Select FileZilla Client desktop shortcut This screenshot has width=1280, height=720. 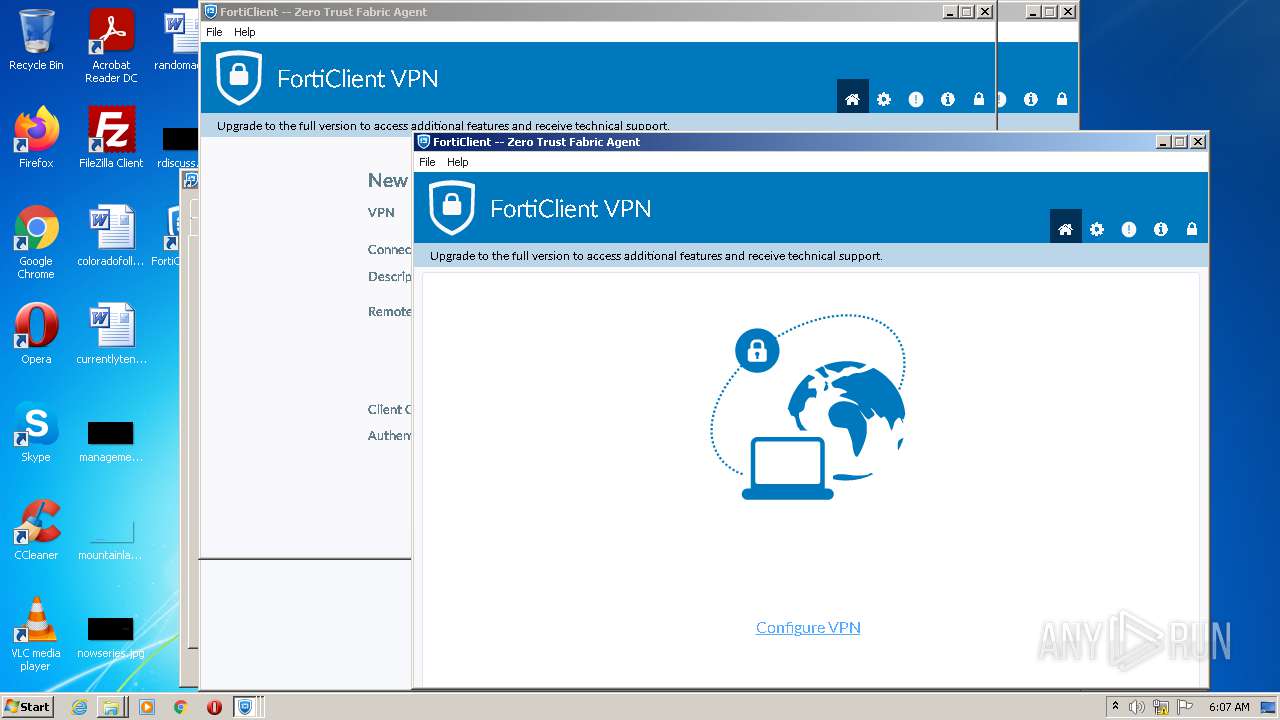point(111,137)
